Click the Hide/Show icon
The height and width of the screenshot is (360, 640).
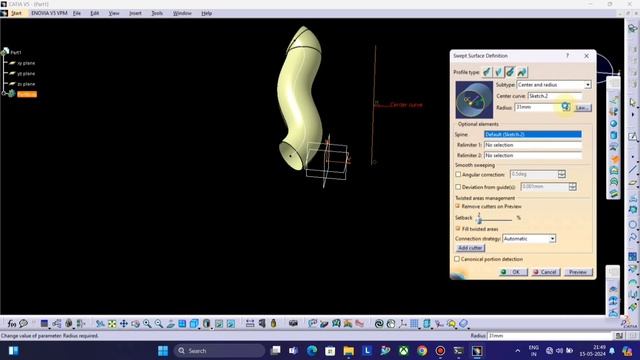pos(219,324)
